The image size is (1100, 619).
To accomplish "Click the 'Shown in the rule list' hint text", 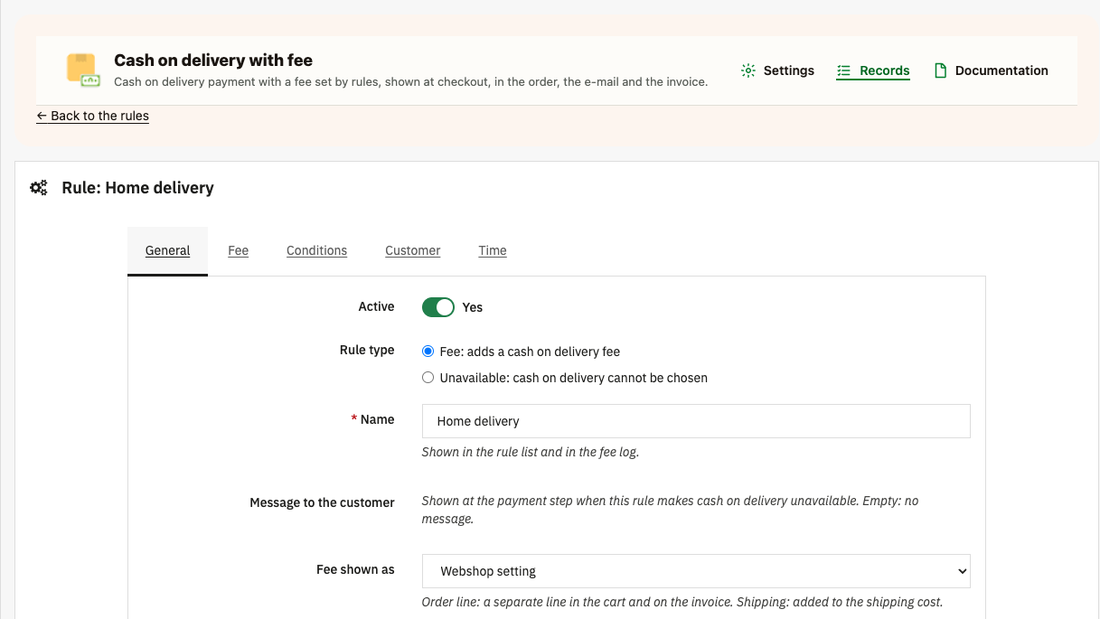I will 530,452.
